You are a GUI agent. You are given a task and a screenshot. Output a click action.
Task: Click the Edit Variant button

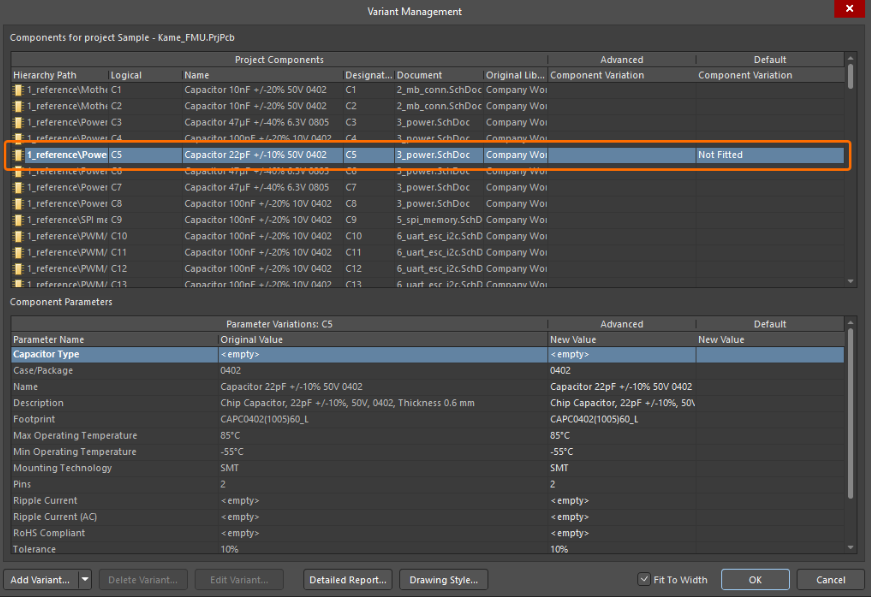tap(239, 580)
